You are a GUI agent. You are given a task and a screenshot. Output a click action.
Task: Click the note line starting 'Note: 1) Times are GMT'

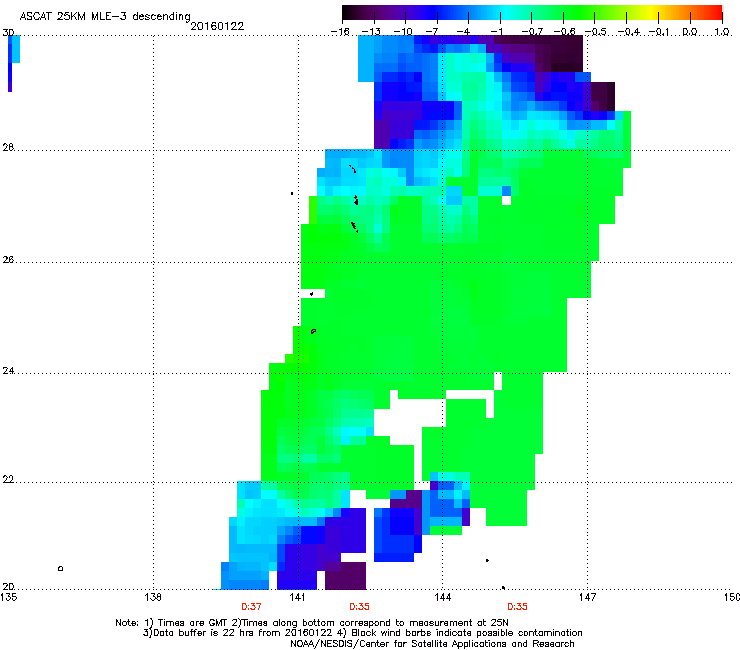coord(312,623)
